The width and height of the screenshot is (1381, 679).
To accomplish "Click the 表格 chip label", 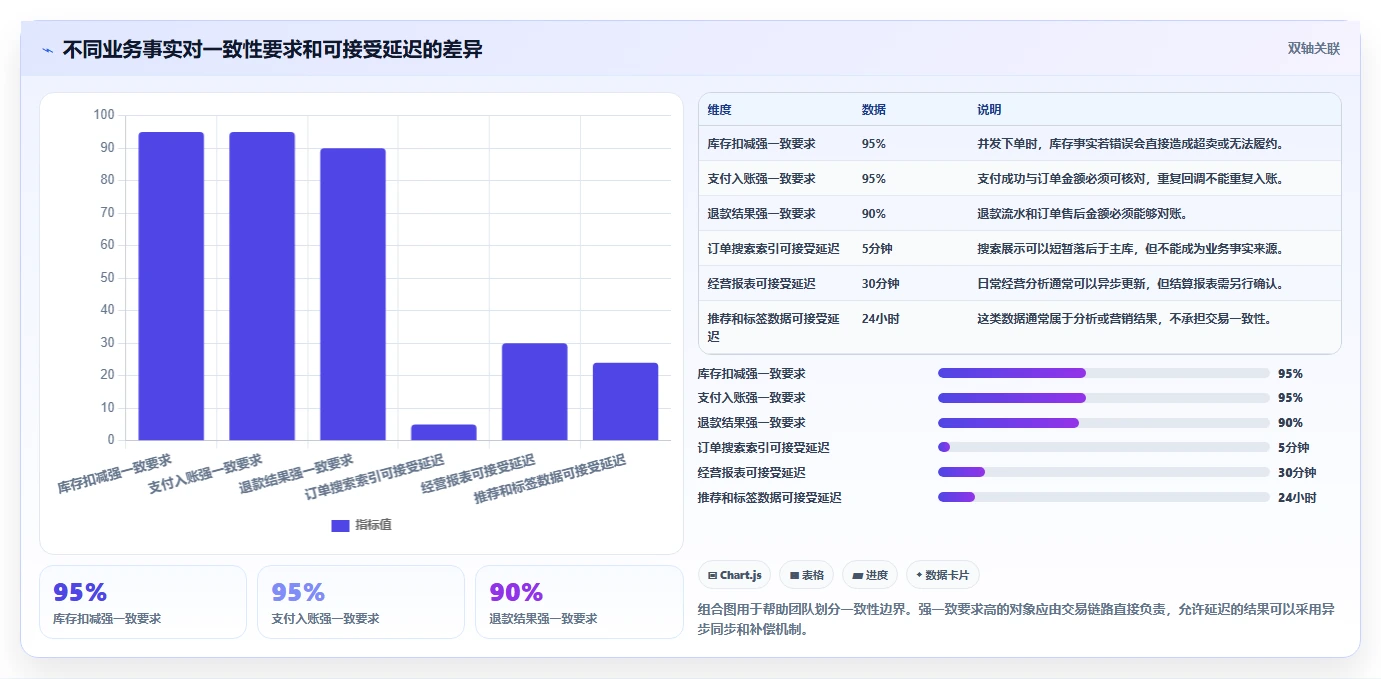I will coord(812,575).
